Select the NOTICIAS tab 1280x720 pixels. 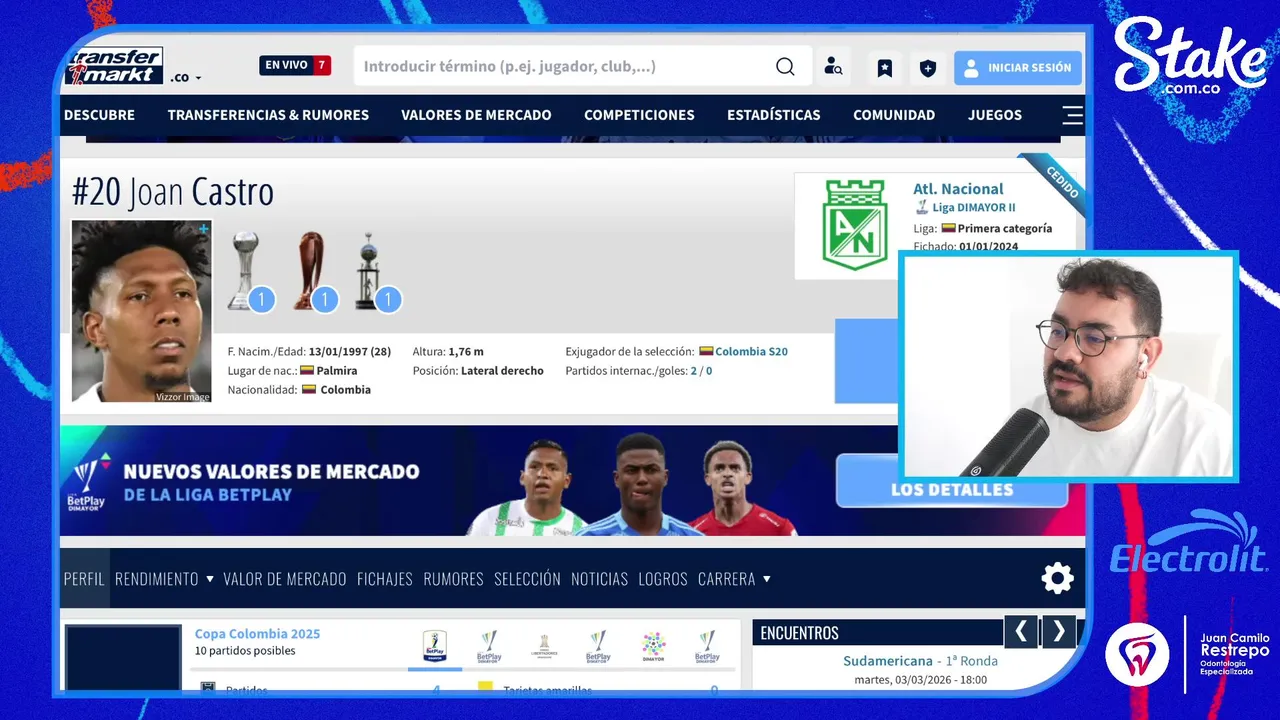pyautogui.click(x=599, y=579)
